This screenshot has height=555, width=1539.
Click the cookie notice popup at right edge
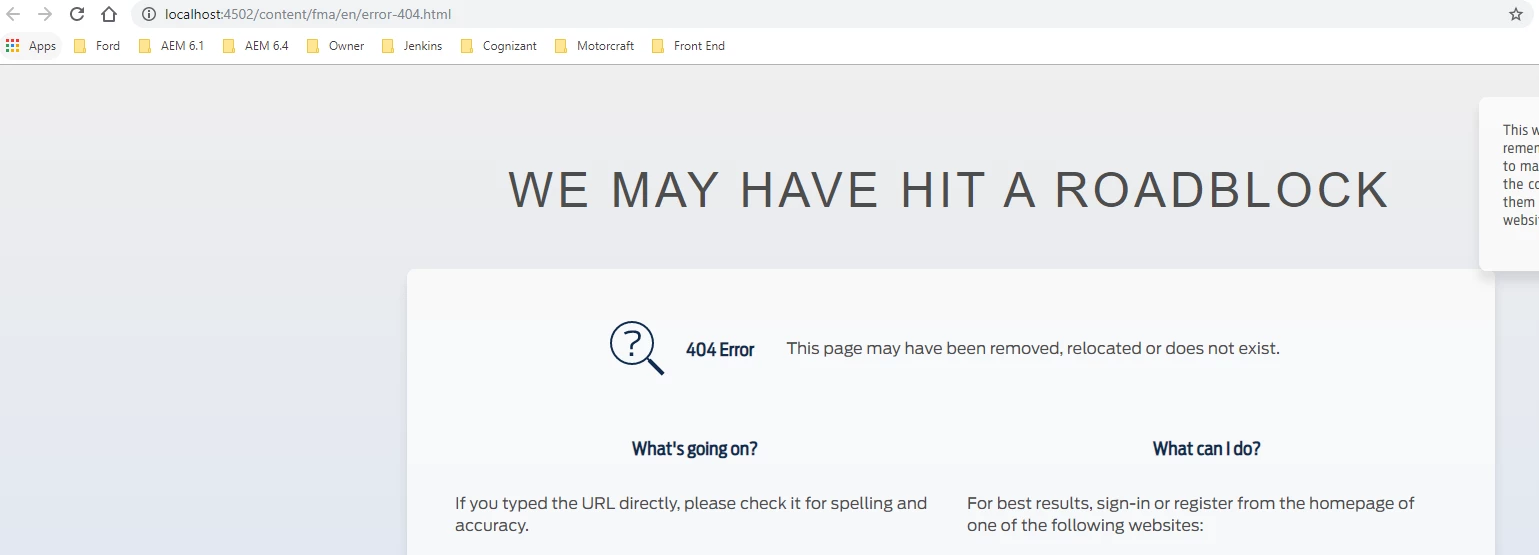1510,184
